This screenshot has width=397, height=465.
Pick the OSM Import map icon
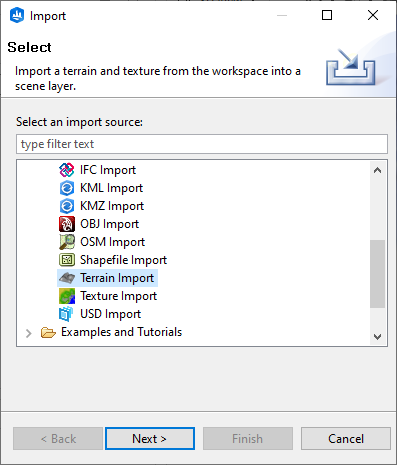point(67,242)
